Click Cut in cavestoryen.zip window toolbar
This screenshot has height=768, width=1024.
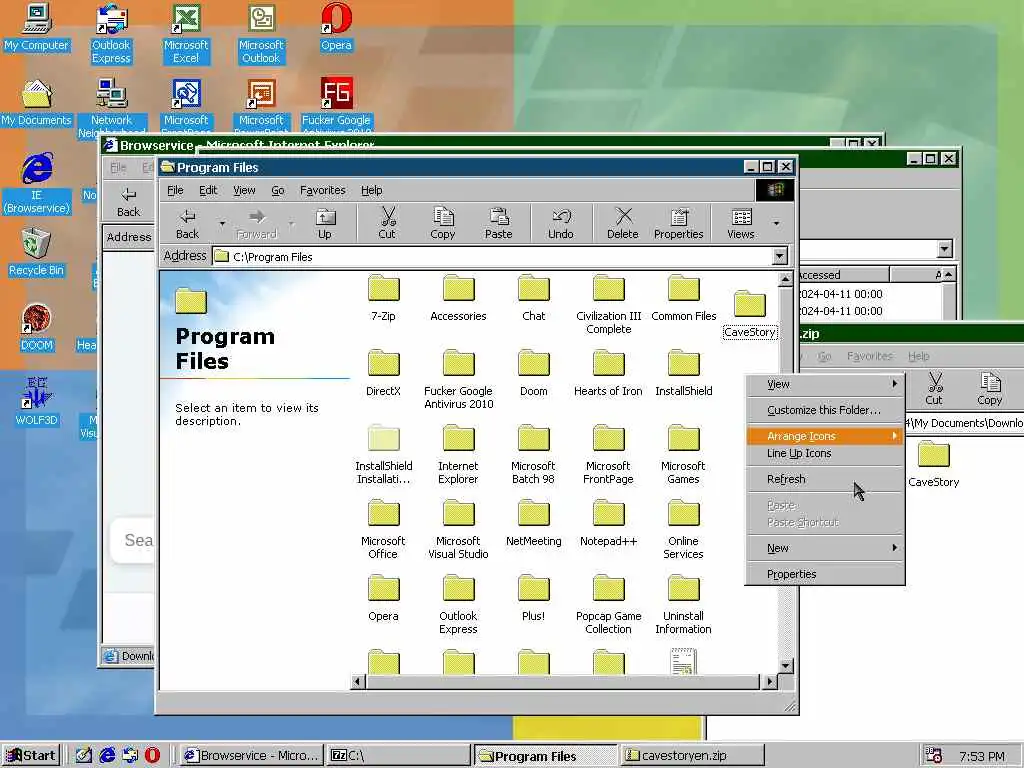pos(934,389)
